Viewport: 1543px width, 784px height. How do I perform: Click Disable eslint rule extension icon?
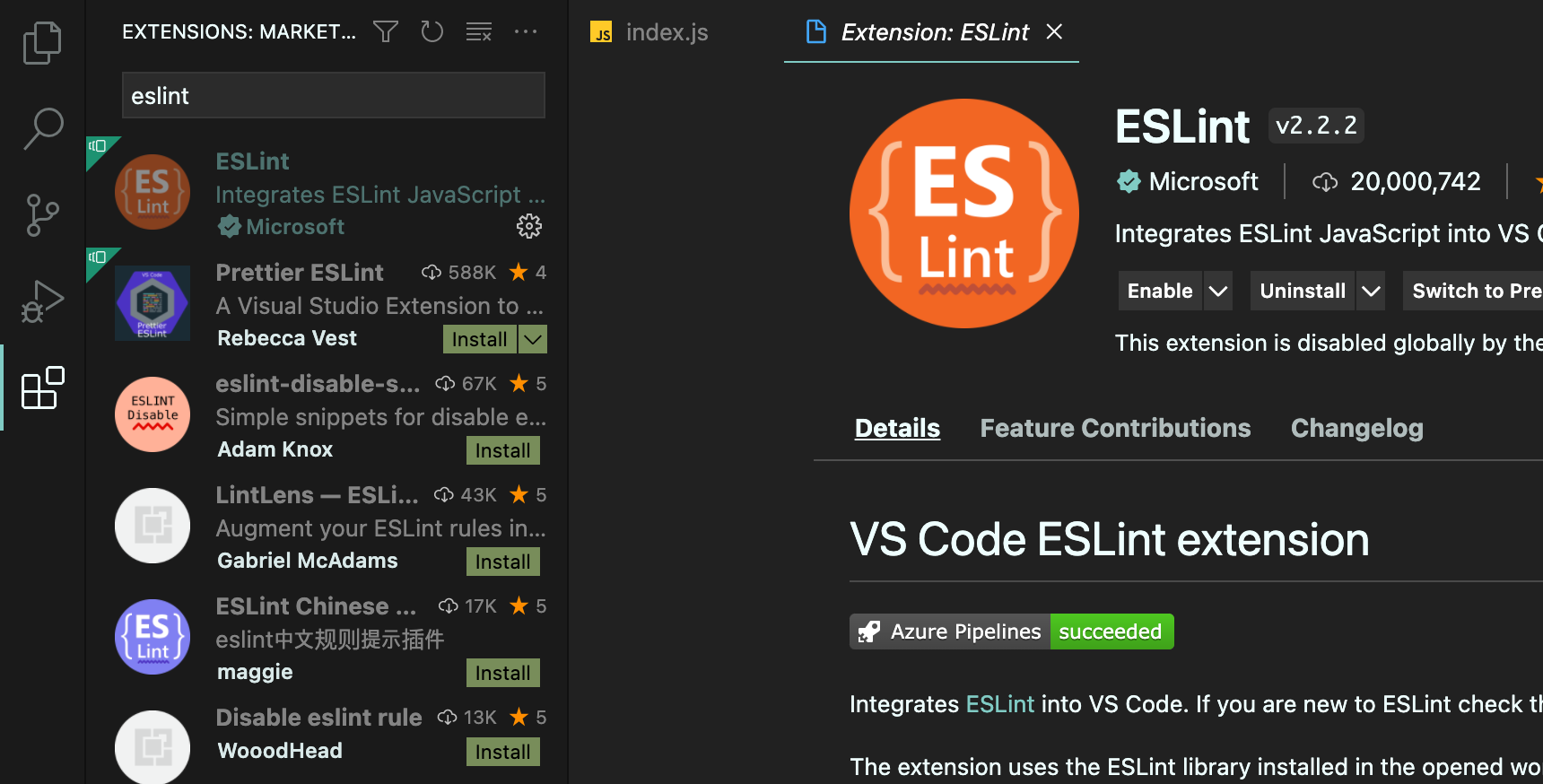(x=153, y=746)
